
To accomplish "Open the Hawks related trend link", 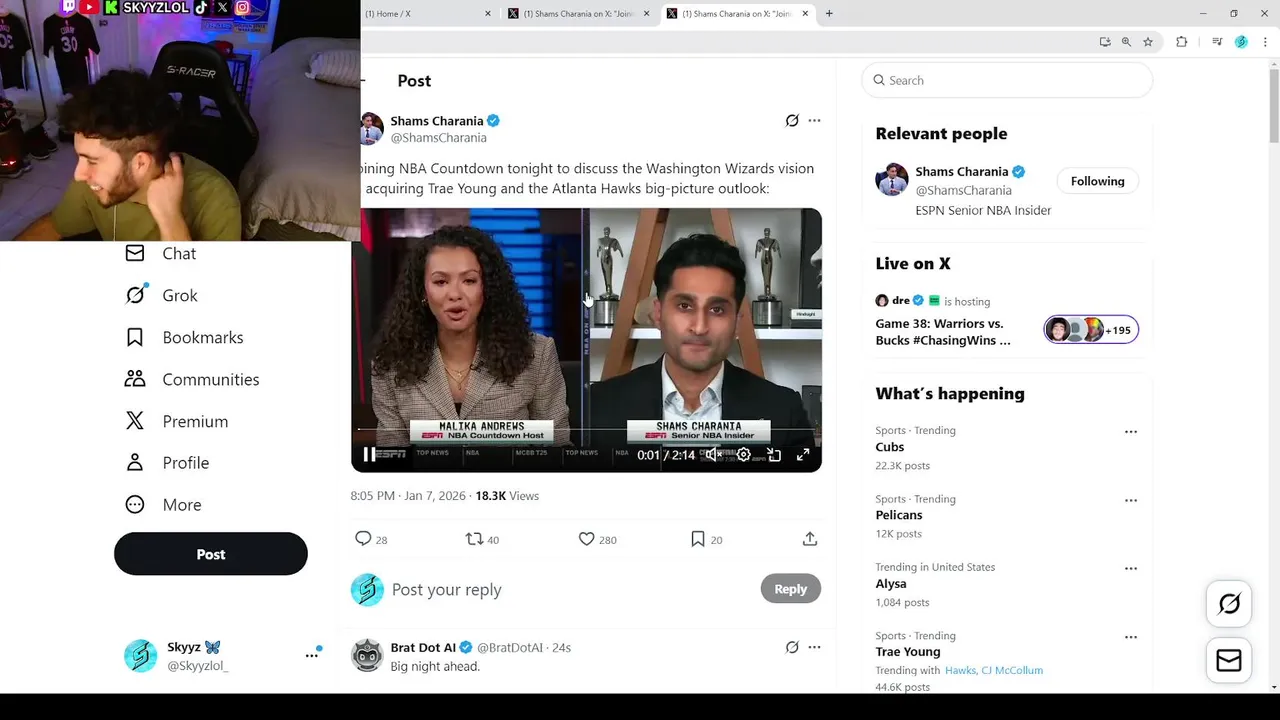I will click(960, 670).
